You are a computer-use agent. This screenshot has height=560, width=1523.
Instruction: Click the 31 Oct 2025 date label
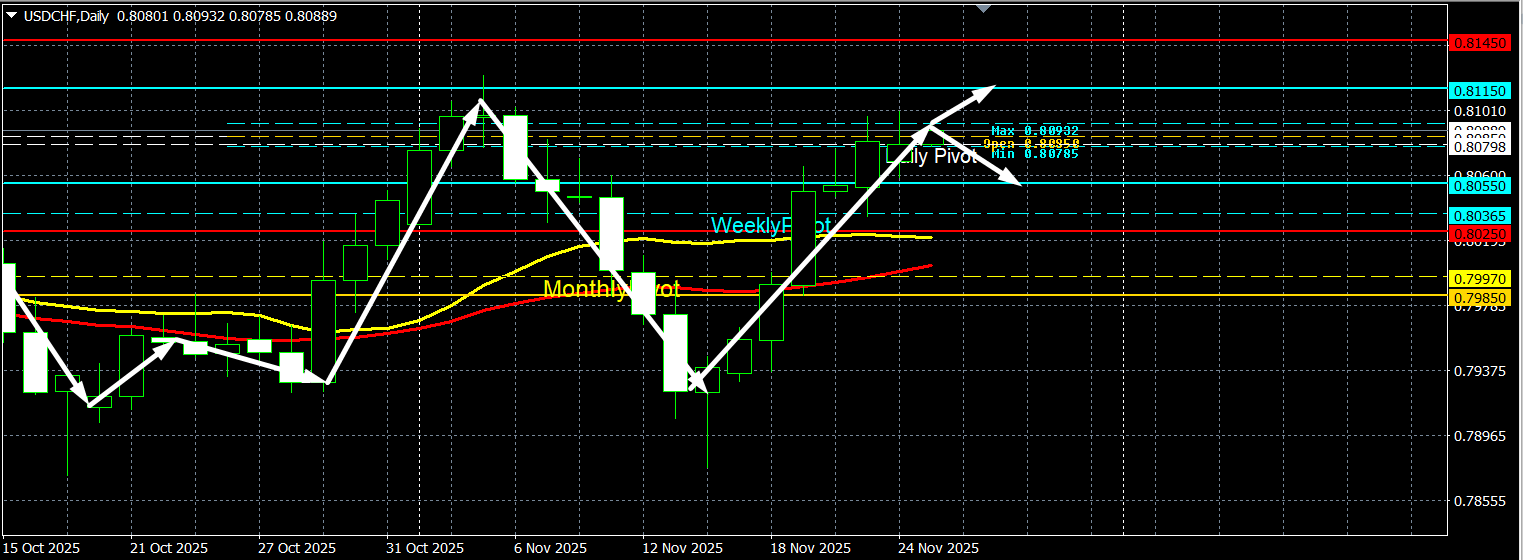click(425, 549)
